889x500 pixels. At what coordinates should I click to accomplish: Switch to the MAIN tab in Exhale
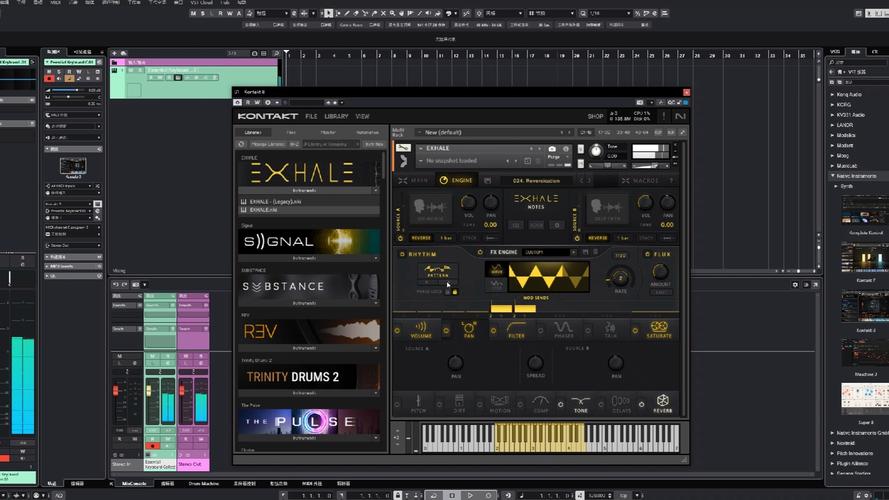coord(414,180)
